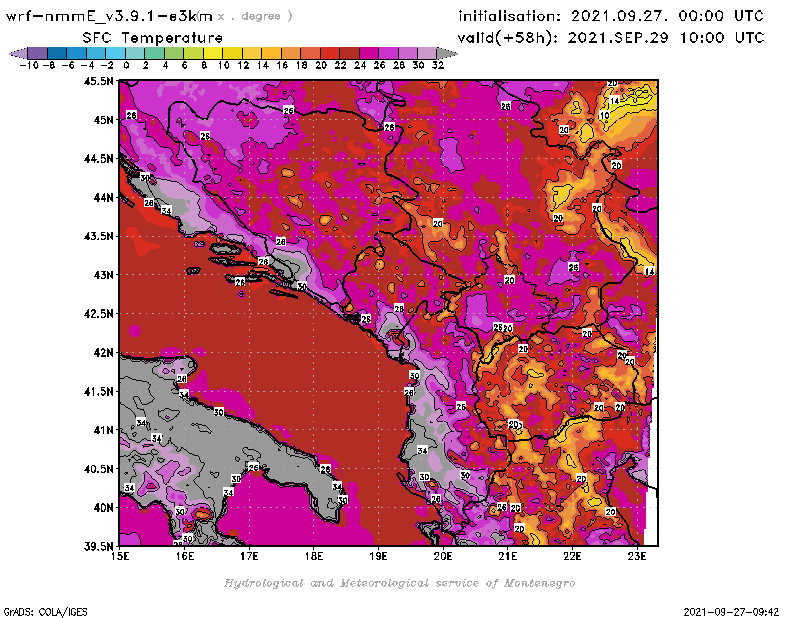Click the 45.5N latitude axis label
Viewport: 800px width, 618px height.
[x=98, y=81]
